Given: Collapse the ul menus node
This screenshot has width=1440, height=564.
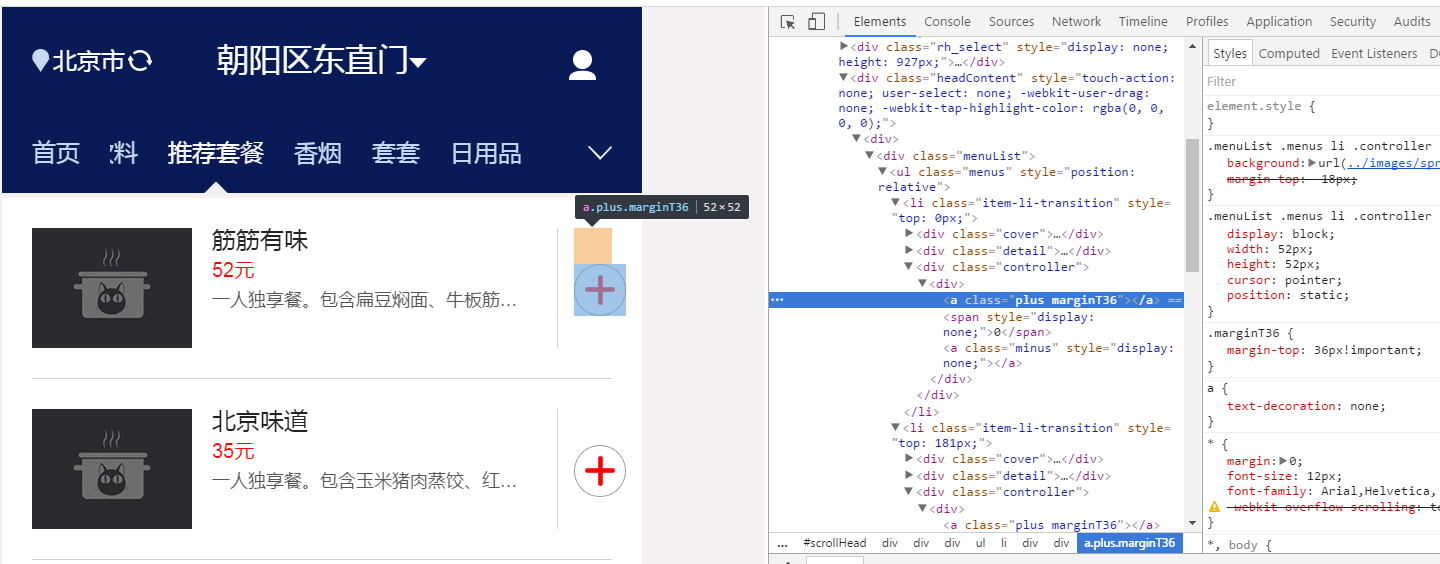Looking at the screenshot, I should pos(883,171).
